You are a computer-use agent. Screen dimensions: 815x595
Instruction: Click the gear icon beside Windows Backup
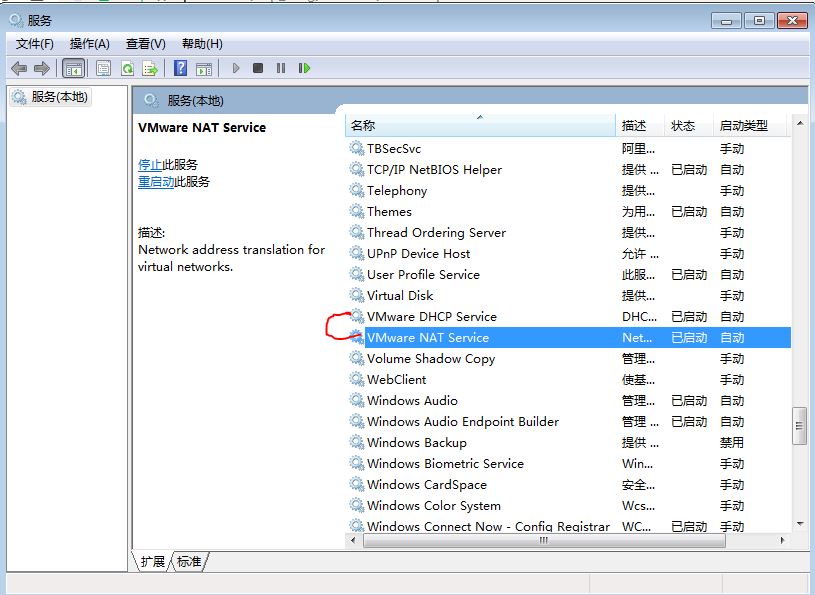coord(357,442)
